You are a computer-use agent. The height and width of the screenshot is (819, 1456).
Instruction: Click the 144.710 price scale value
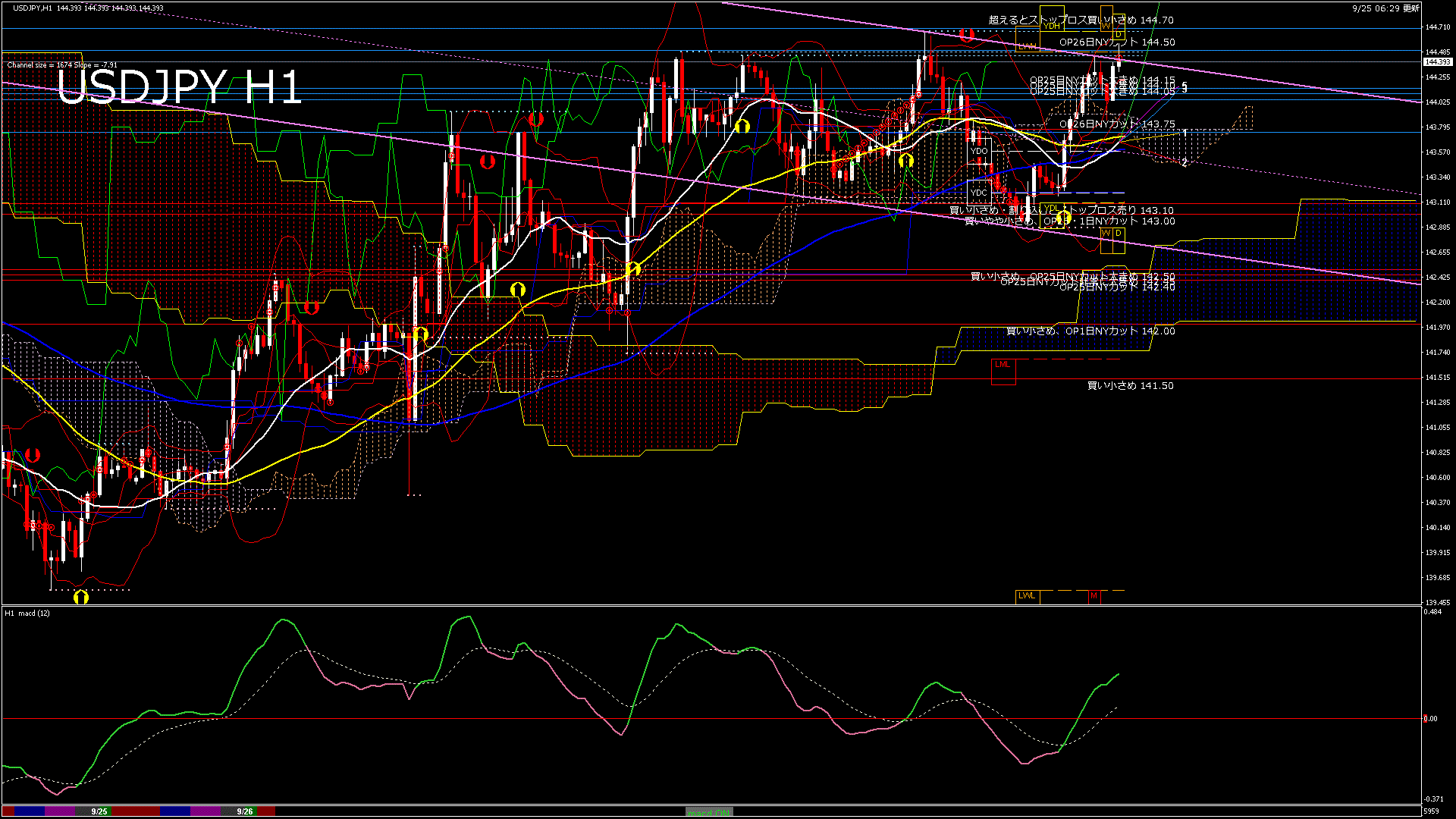click(x=1438, y=27)
